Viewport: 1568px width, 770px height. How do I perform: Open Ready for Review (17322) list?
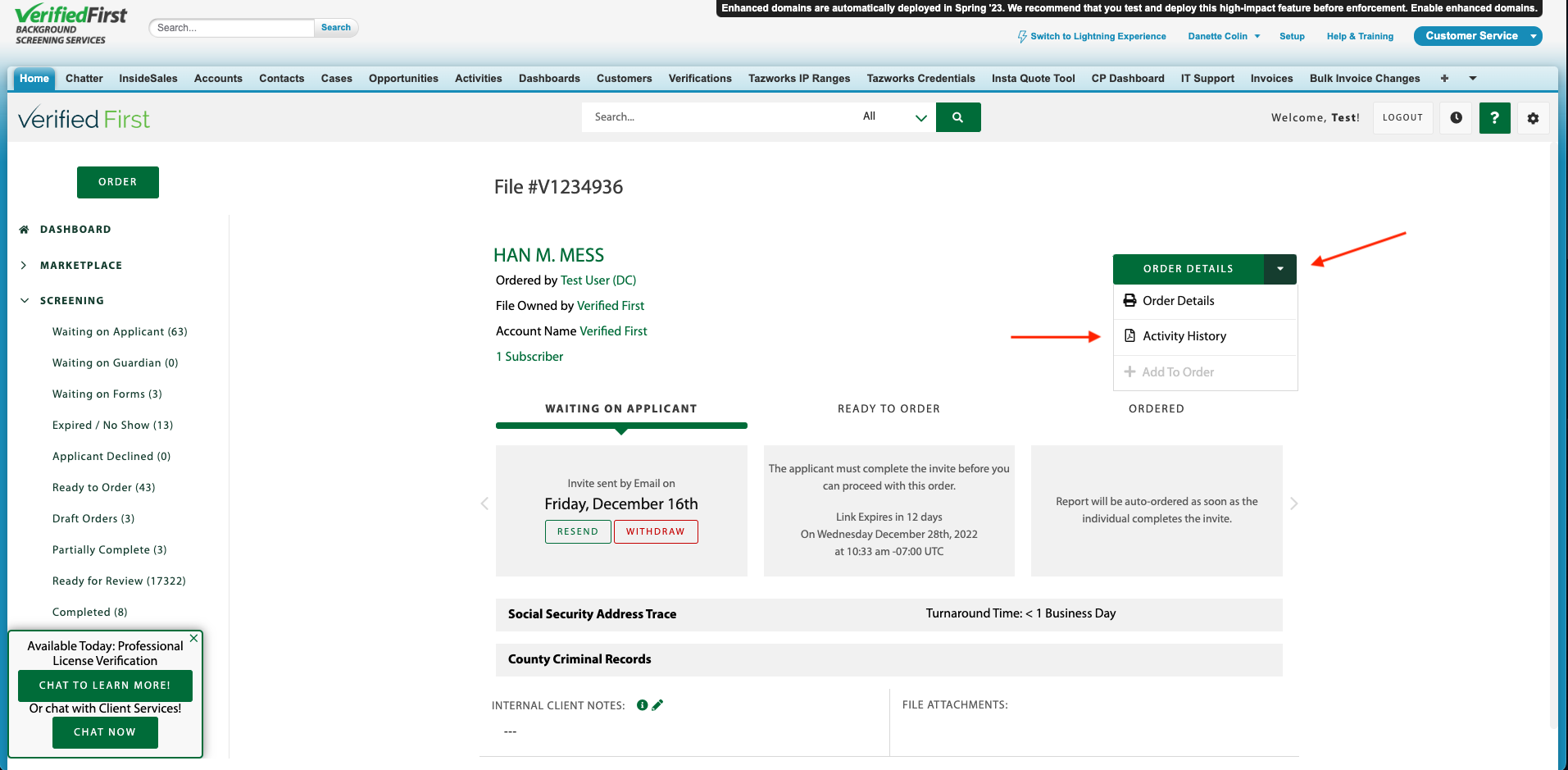click(x=119, y=581)
